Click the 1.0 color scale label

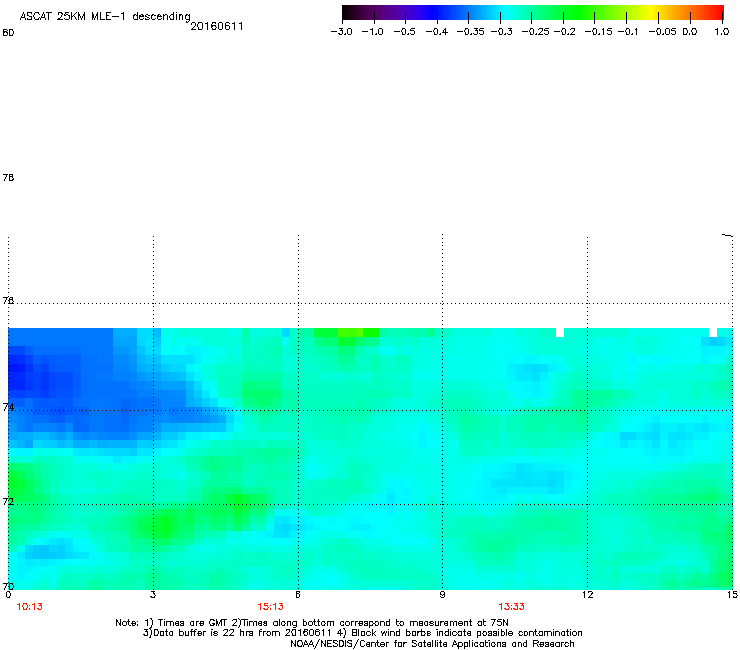722,32
